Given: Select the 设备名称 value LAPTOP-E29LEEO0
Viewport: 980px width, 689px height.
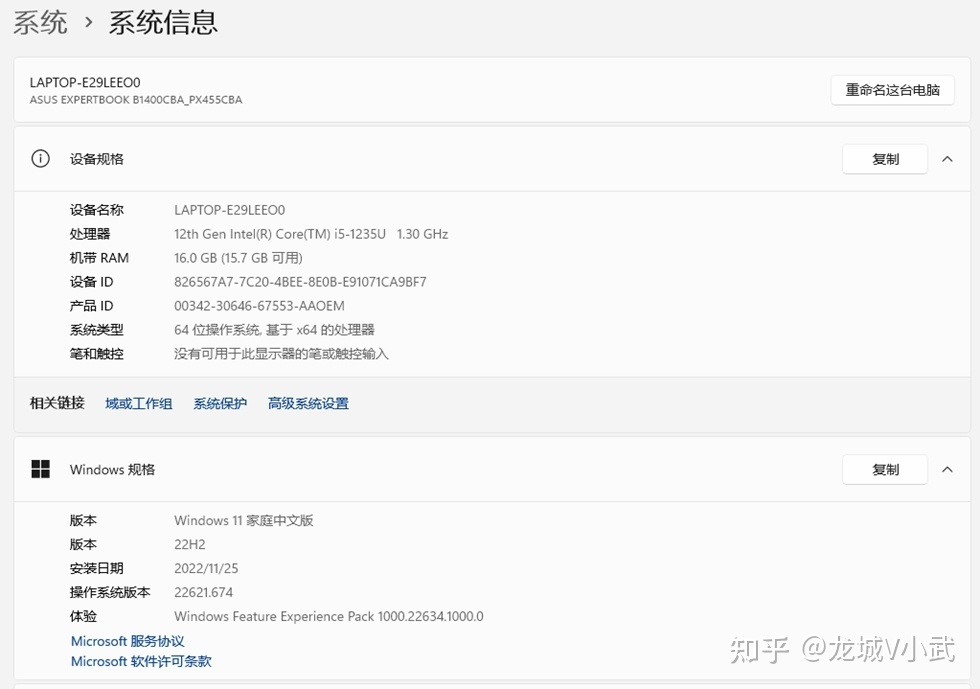Looking at the screenshot, I should 229,210.
